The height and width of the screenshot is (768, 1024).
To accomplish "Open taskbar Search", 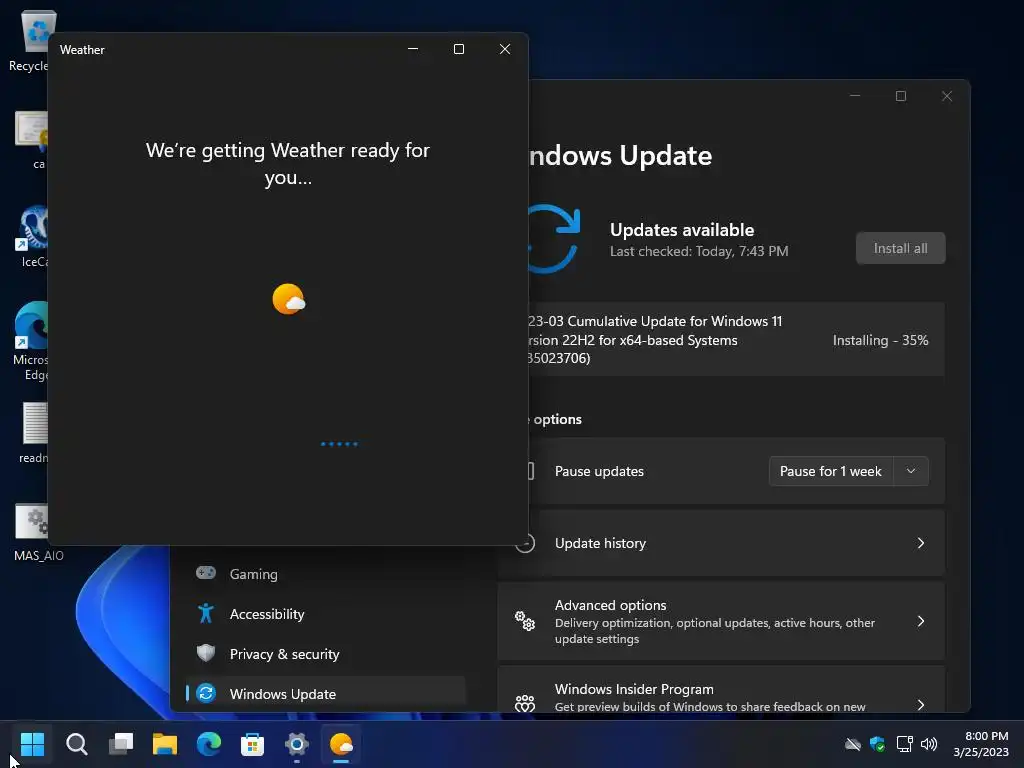I will 76,744.
